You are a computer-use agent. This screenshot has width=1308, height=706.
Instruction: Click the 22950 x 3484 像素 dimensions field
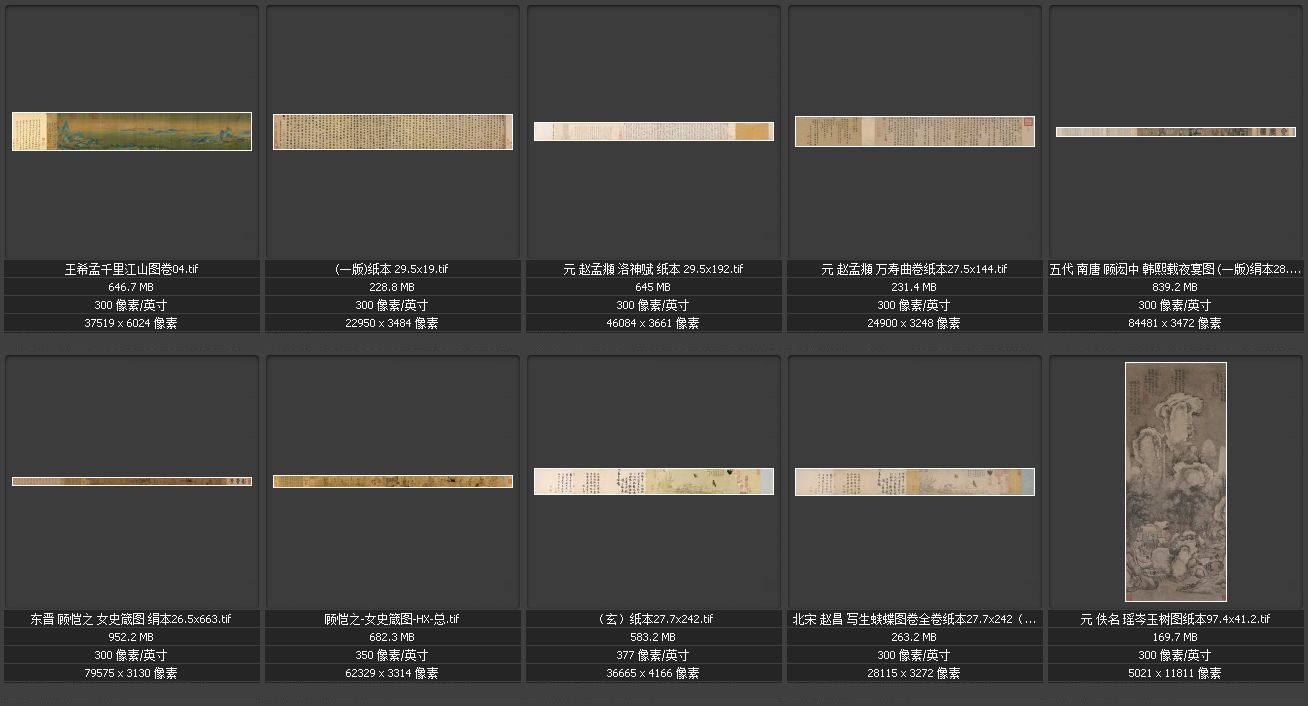392,323
